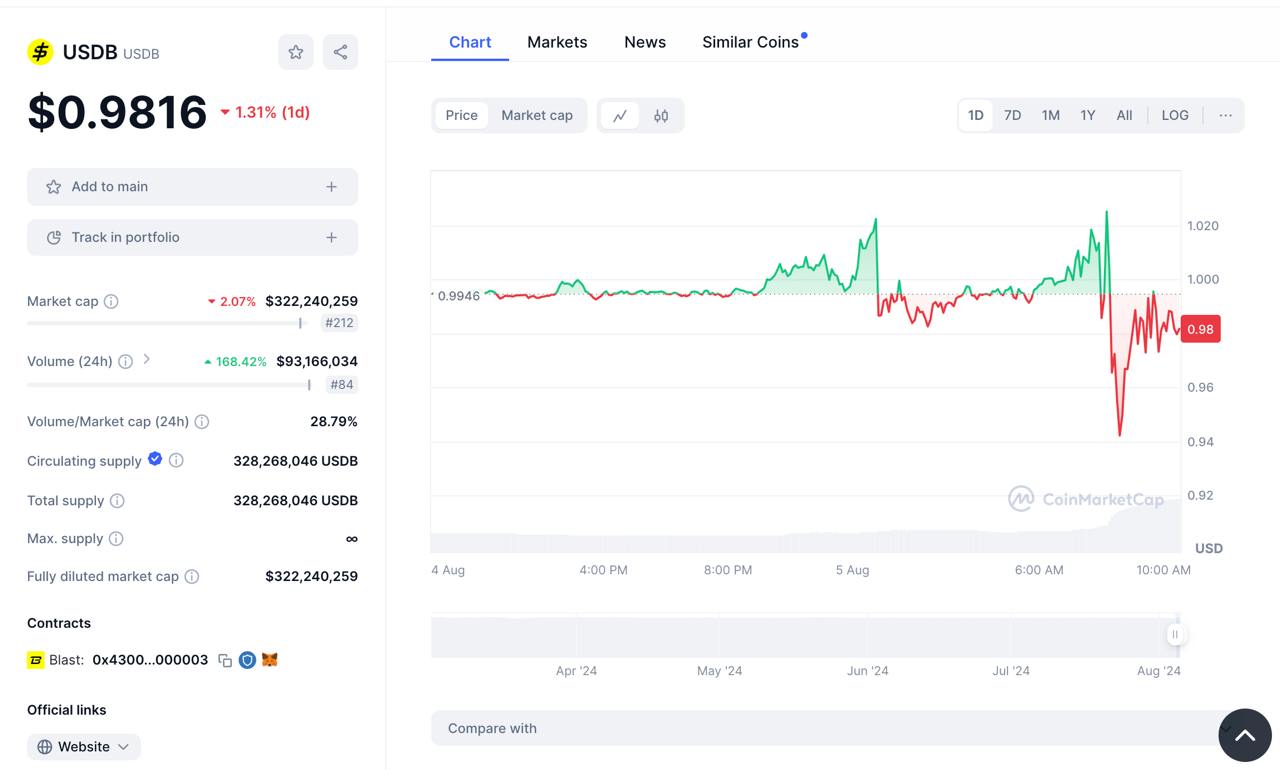Click the Volume (24h) info icon
The width and height of the screenshot is (1280, 770).
click(x=125, y=362)
